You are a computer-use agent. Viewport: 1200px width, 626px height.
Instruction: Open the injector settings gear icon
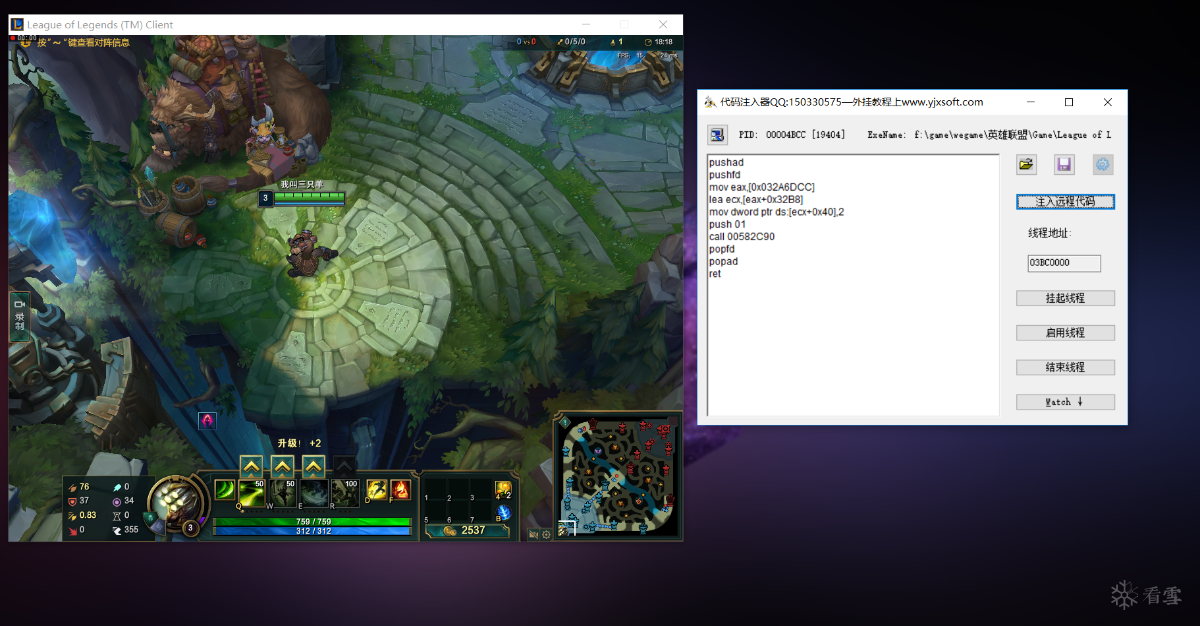click(1103, 165)
